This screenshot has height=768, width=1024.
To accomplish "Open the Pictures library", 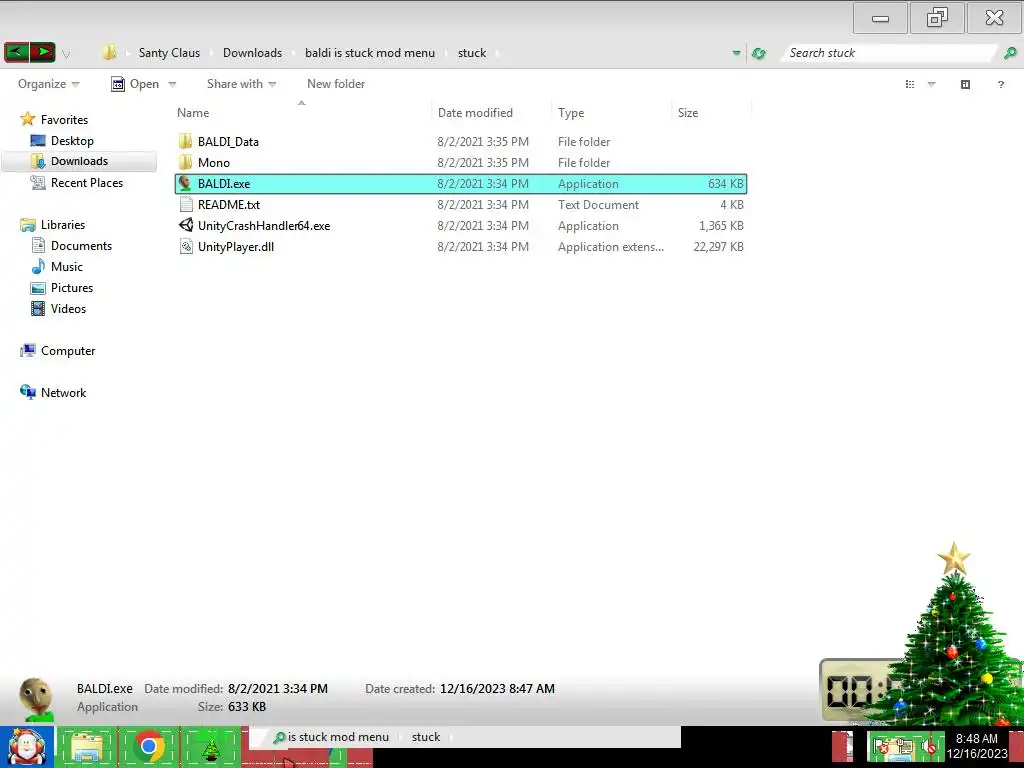I will [72, 287].
